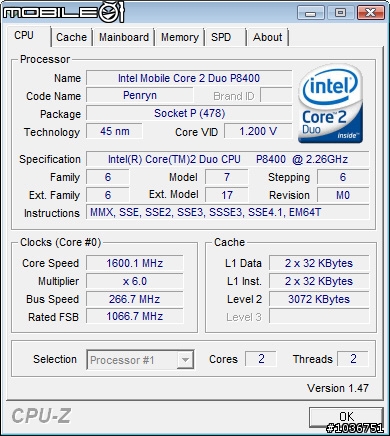Select the 1600.1 MHz core speed value
Viewport: 390px width, 436px height.
[135, 263]
